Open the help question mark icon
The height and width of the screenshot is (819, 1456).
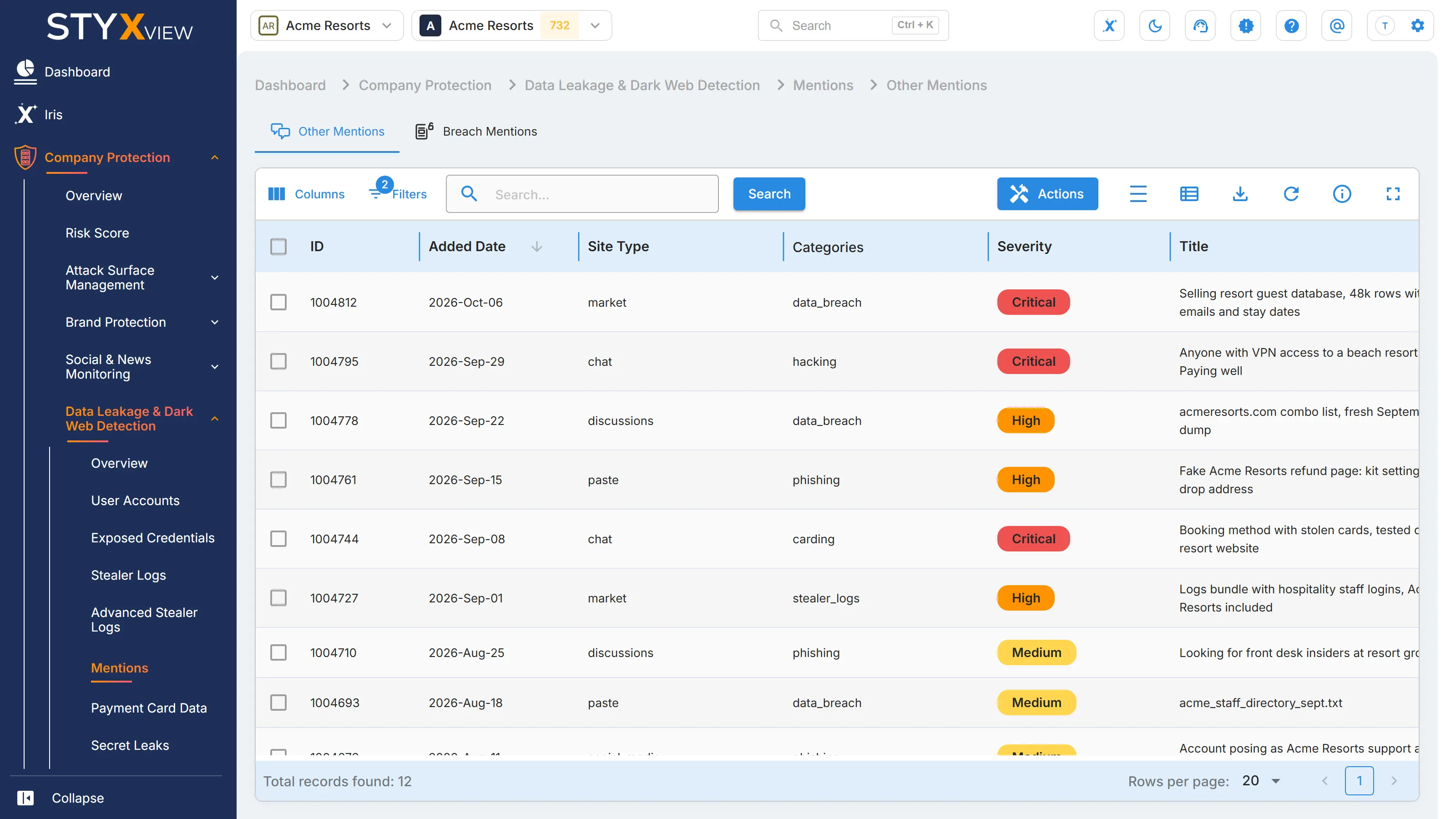click(x=1291, y=25)
